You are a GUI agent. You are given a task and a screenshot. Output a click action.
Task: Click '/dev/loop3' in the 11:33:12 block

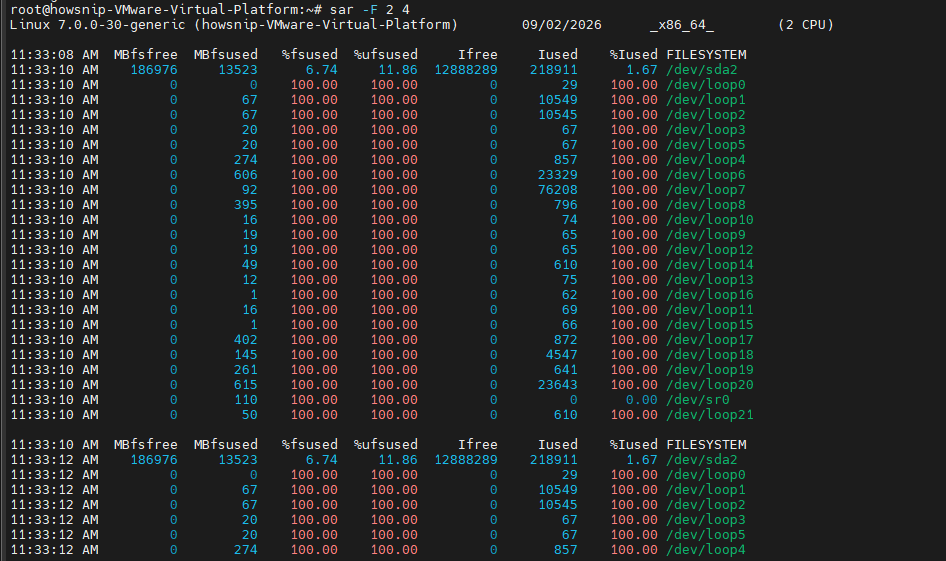pos(706,520)
